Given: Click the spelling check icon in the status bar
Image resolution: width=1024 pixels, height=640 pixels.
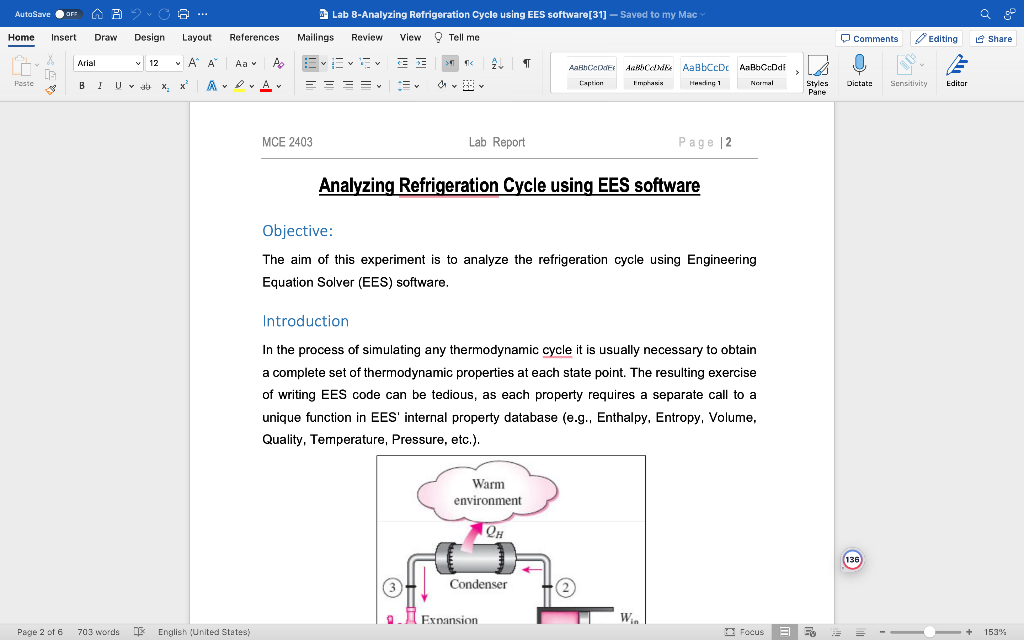Looking at the screenshot, I should pyautogui.click(x=139, y=632).
